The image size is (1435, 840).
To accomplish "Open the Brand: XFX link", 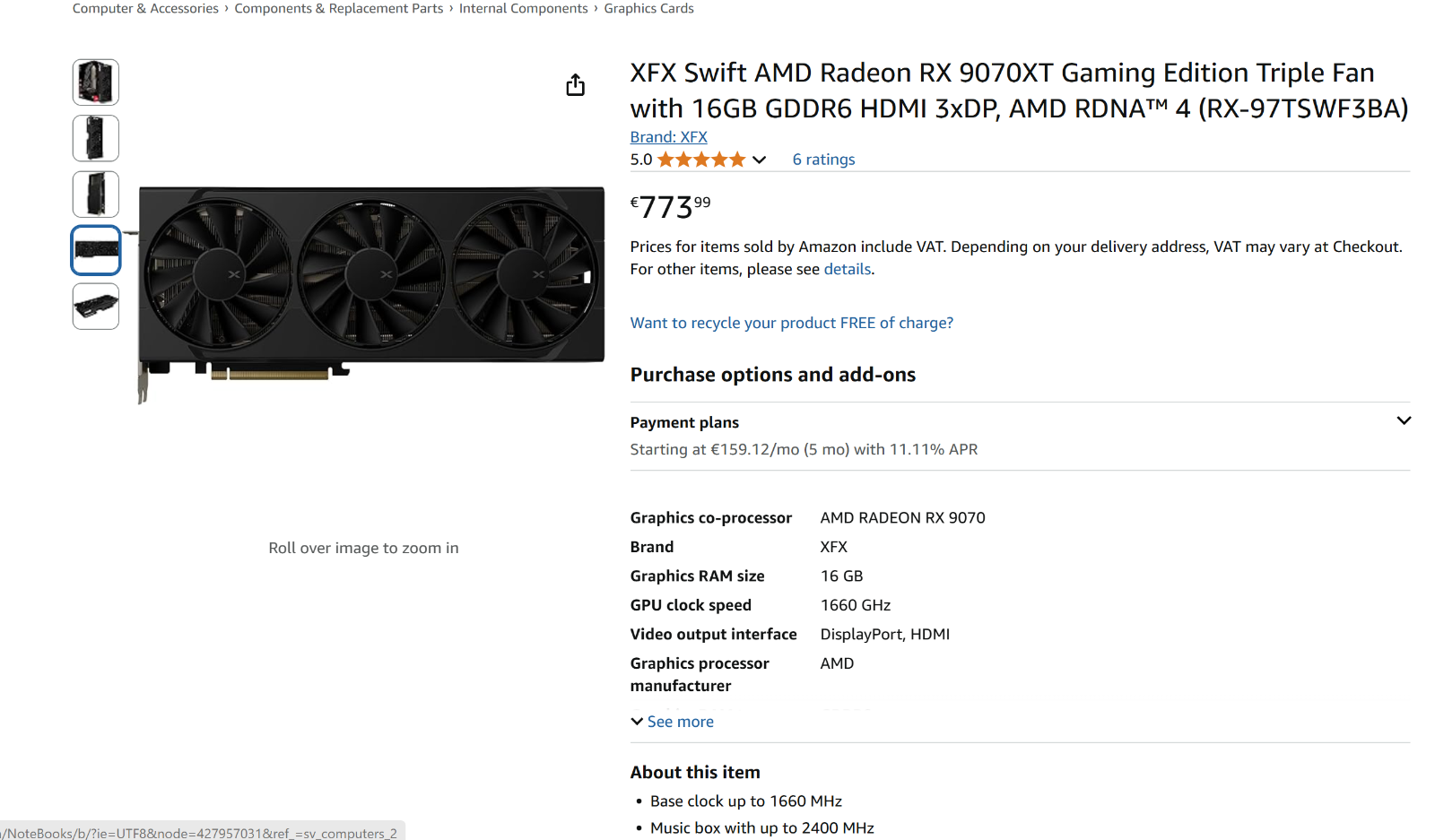I will pos(668,137).
